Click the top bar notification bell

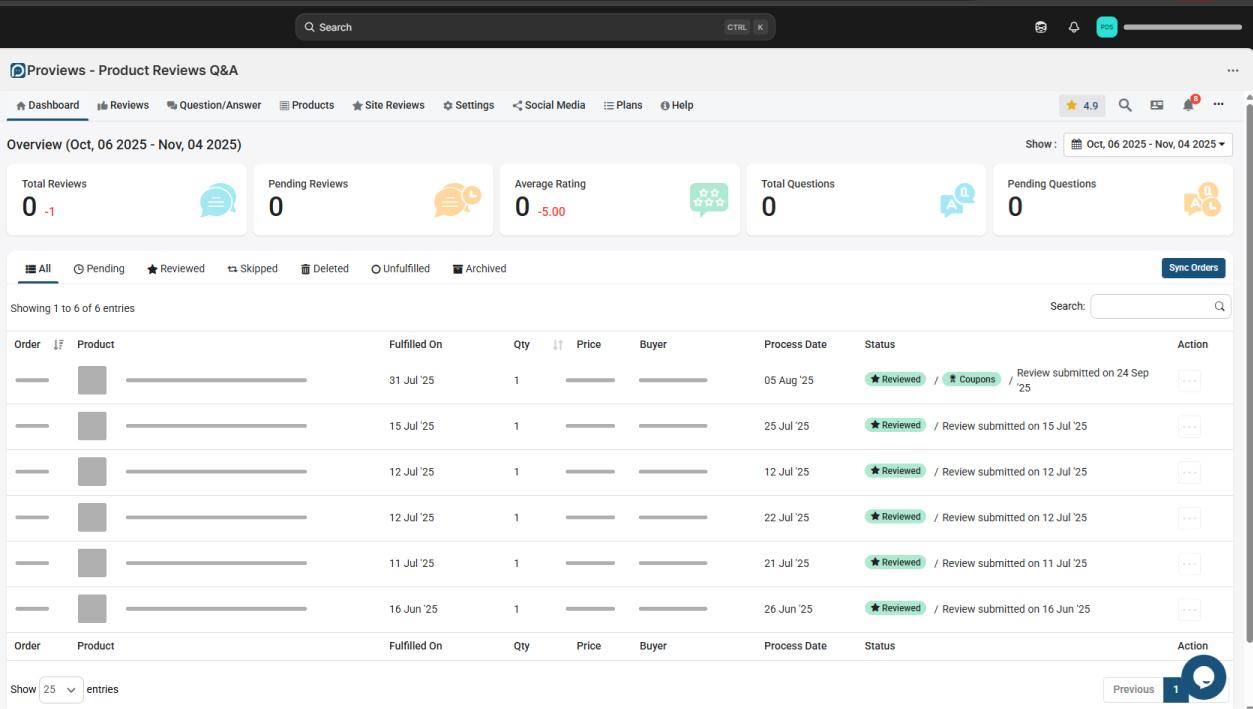pyautogui.click(x=1074, y=27)
